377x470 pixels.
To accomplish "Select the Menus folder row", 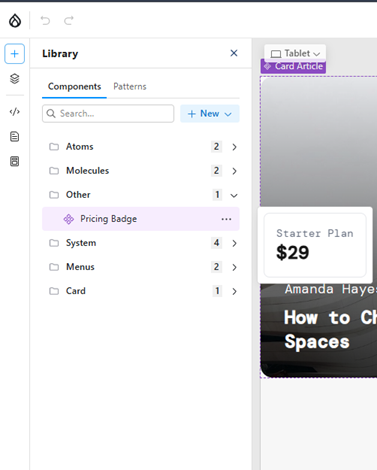I will (141, 267).
